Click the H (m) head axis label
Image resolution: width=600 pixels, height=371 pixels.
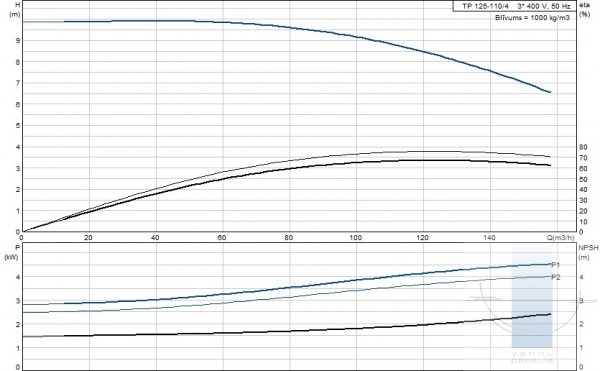click(x=14, y=10)
